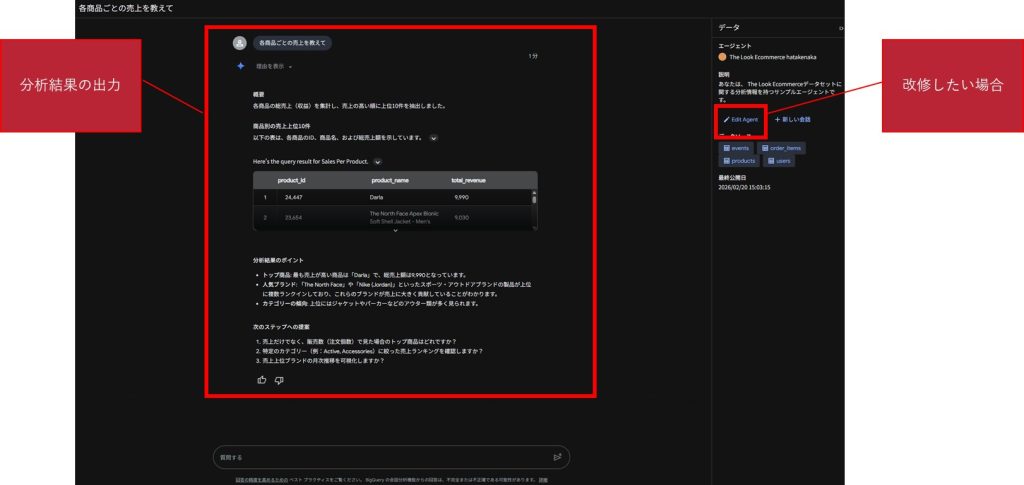Select the Darla product name cell

click(376, 197)
